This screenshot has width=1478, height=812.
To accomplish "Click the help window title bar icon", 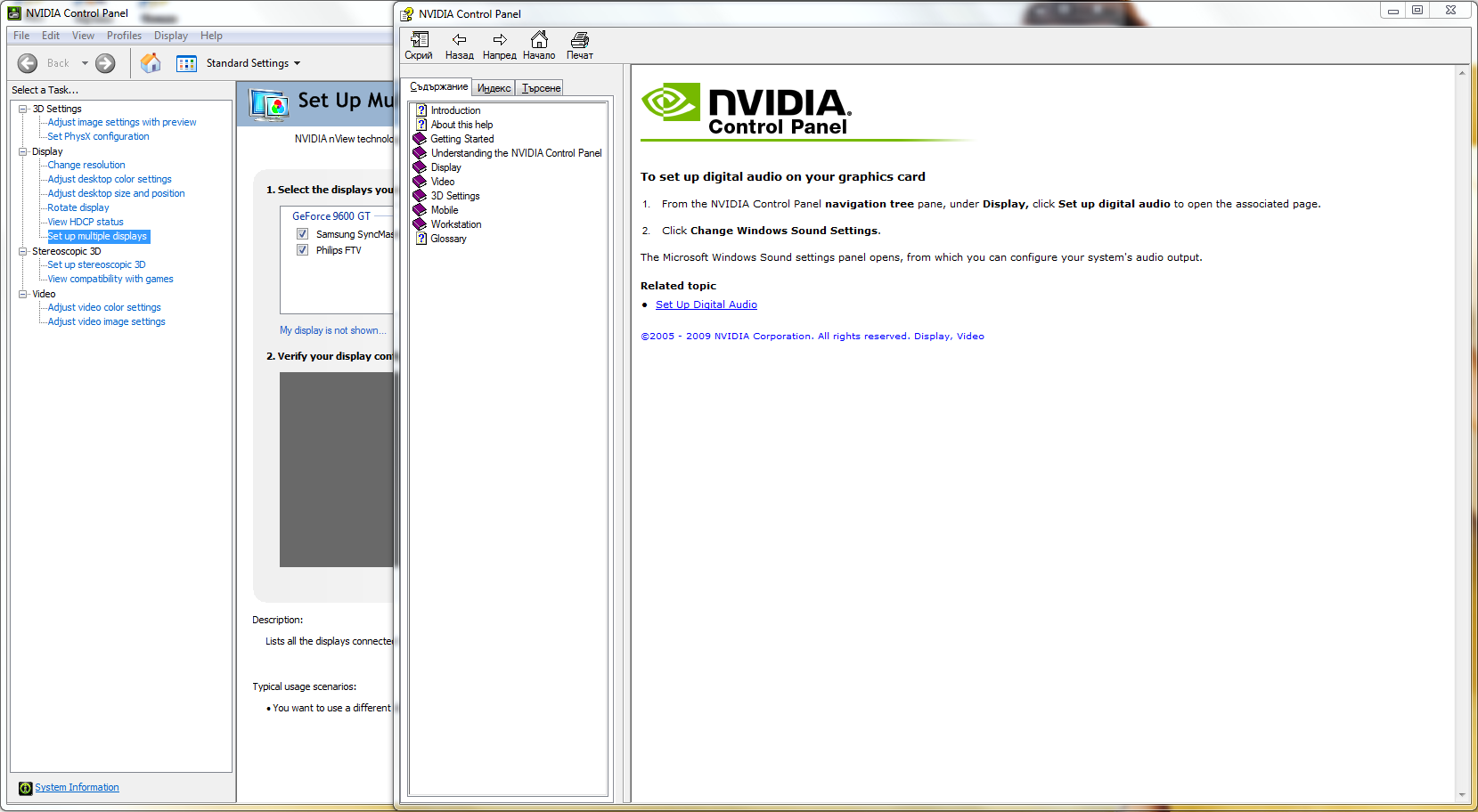I will [x=407, y=13].
